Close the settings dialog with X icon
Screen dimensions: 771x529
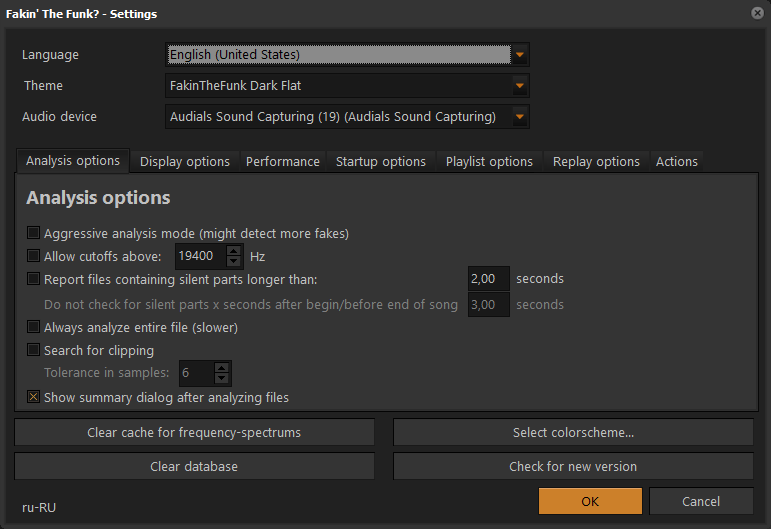[x=756, y=13]
